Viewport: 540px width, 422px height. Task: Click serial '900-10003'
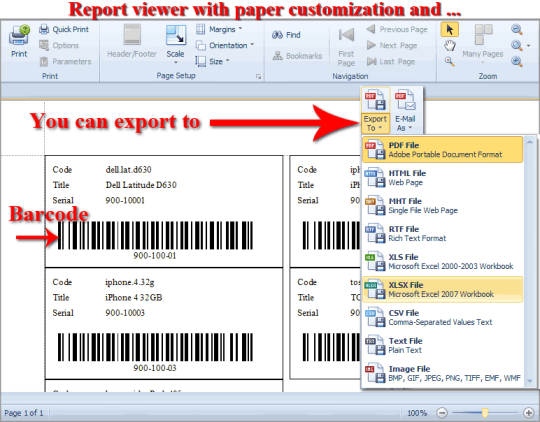pos(125,313)
